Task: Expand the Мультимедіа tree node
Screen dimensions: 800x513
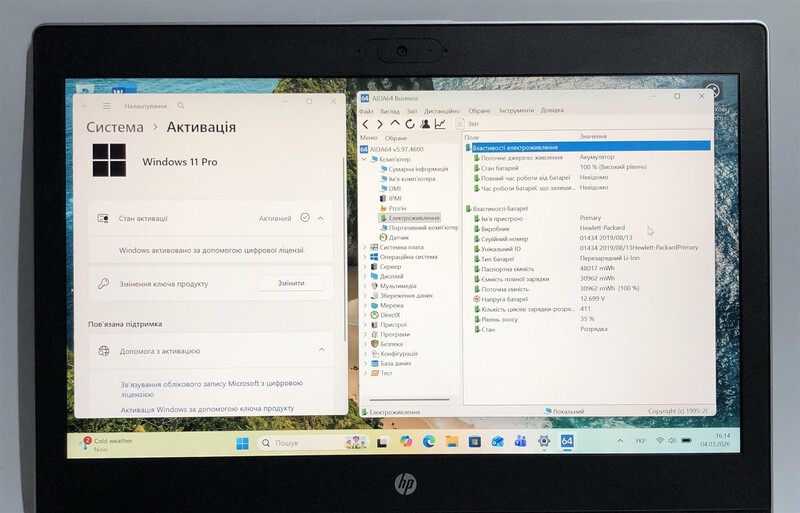Action: click(364, 286)
